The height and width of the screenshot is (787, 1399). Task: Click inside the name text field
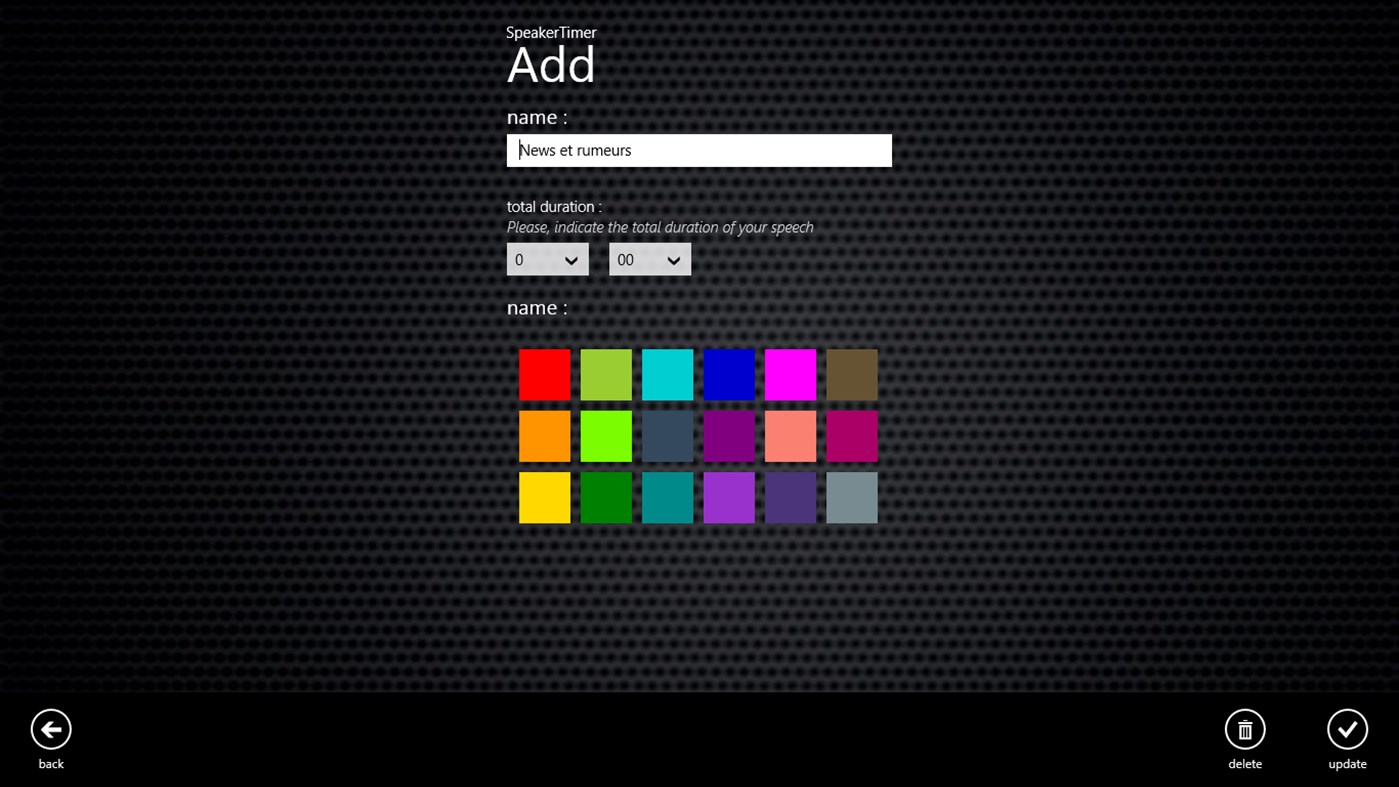[x=699, y=150]
